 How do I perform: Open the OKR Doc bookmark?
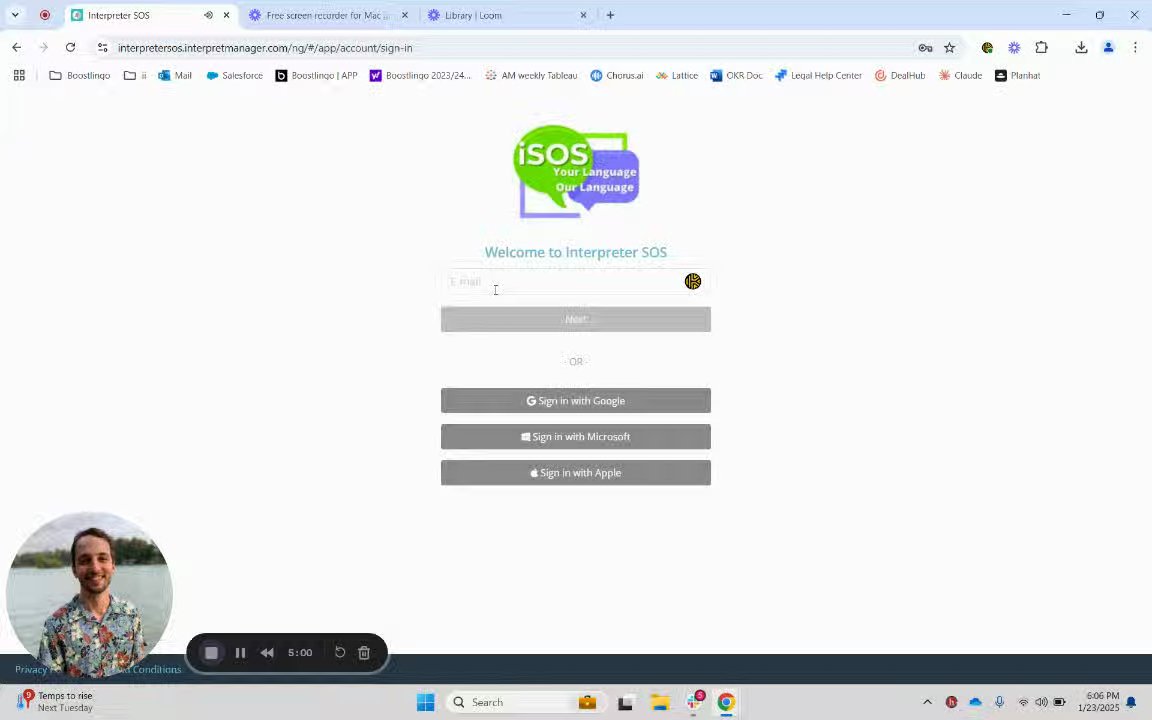[x=736, y=75]
